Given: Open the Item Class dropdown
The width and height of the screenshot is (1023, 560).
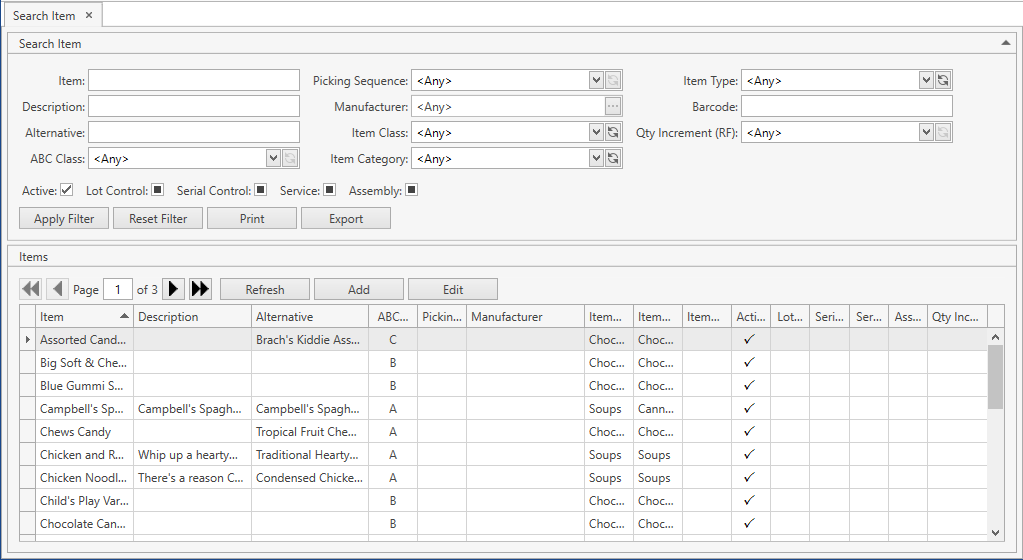Looking at the screenshot, I should click(x=596, y=132).
